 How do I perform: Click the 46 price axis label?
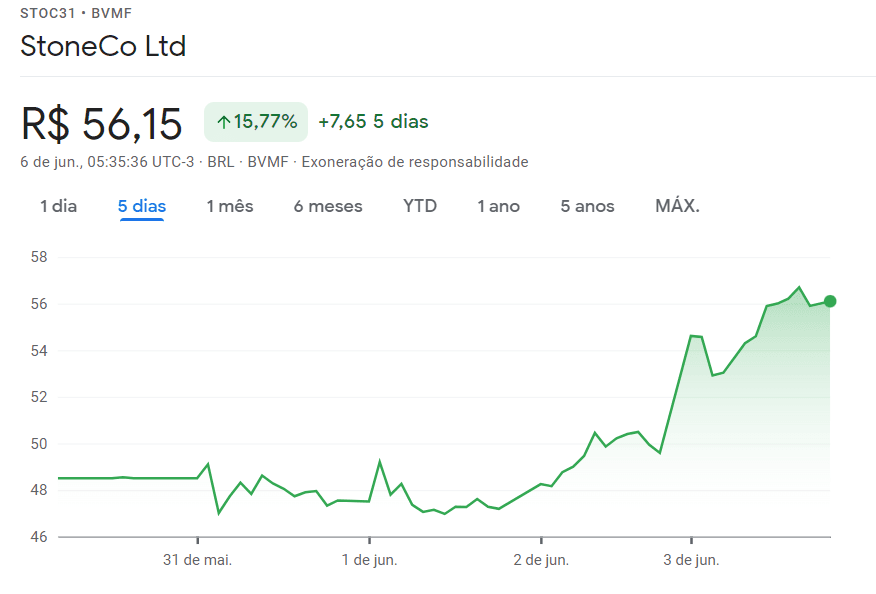pos(39,537)
